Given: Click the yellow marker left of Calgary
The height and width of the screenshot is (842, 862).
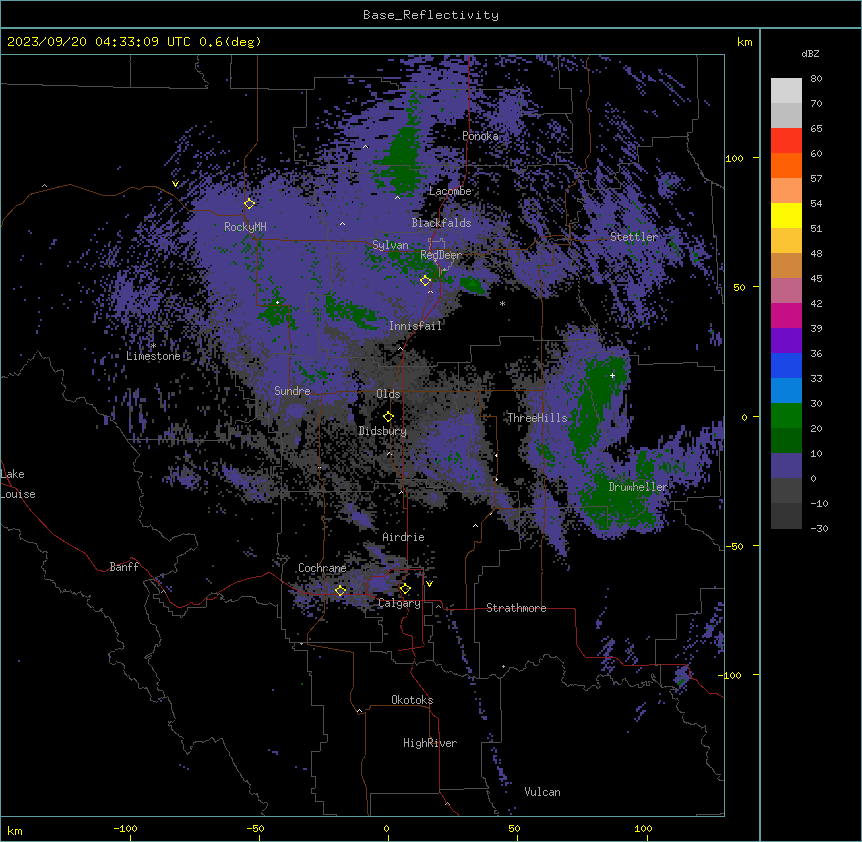Looking at the screenshot, I should [340, 590].
